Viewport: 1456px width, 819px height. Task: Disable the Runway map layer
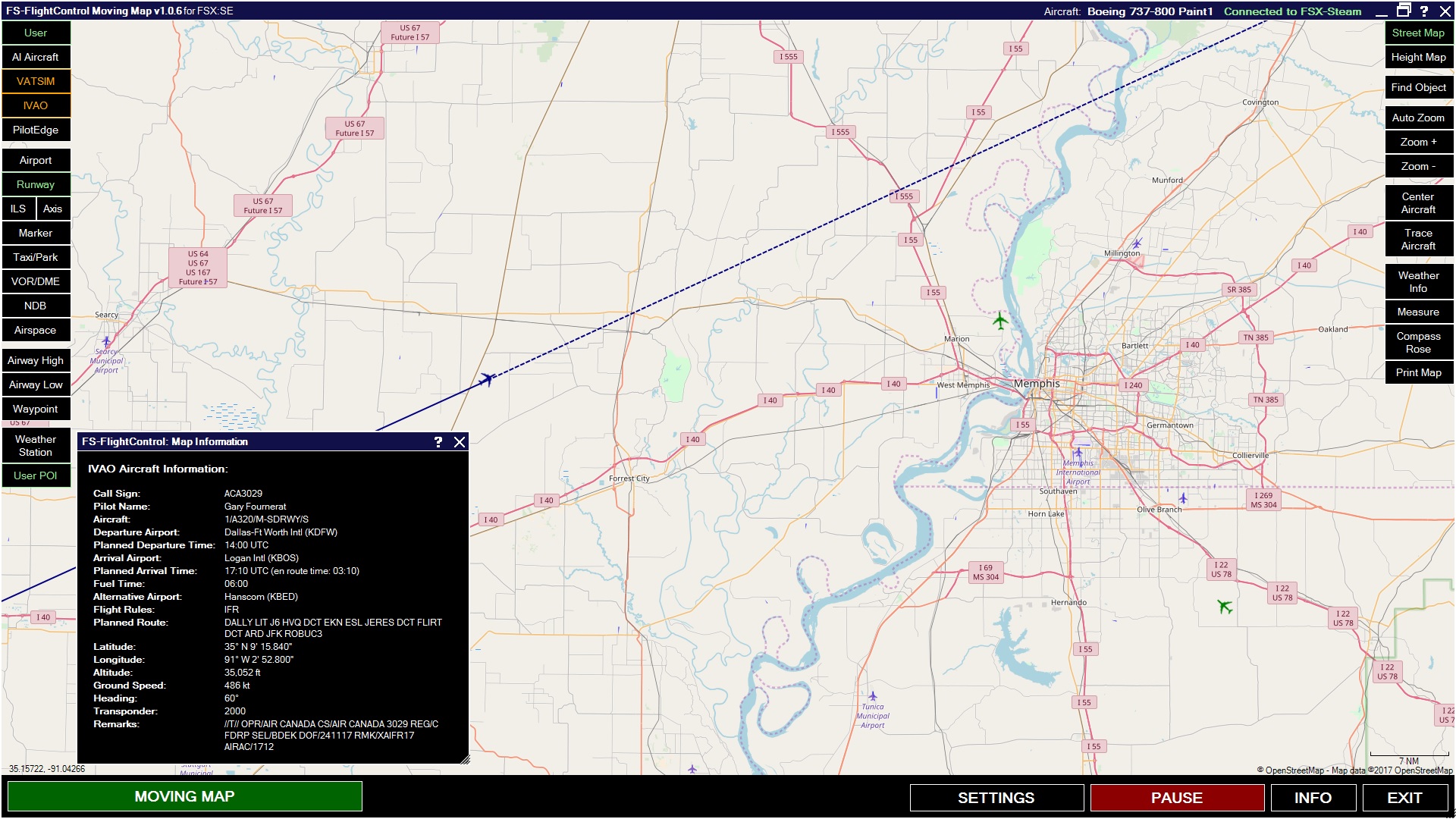point(35,184)
